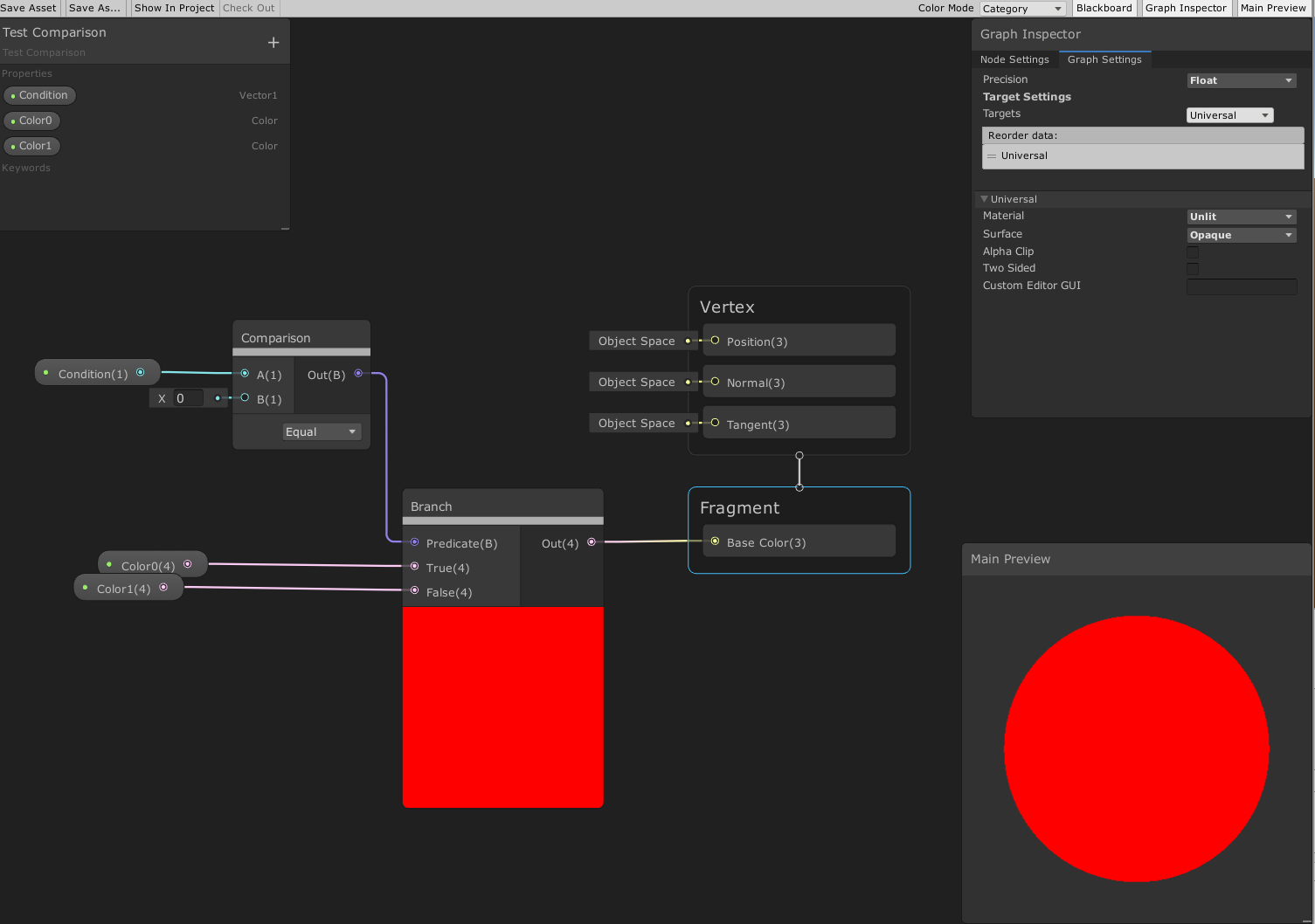Switch to the Node Settings tab
1315x924 pixels.
(1014, 59)
